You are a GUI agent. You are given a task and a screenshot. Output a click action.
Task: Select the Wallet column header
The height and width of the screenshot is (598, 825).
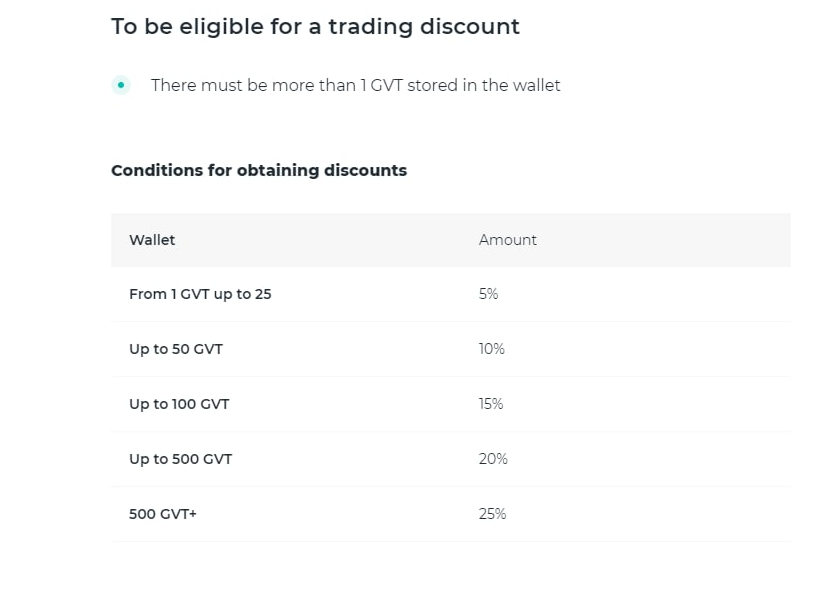152,240
